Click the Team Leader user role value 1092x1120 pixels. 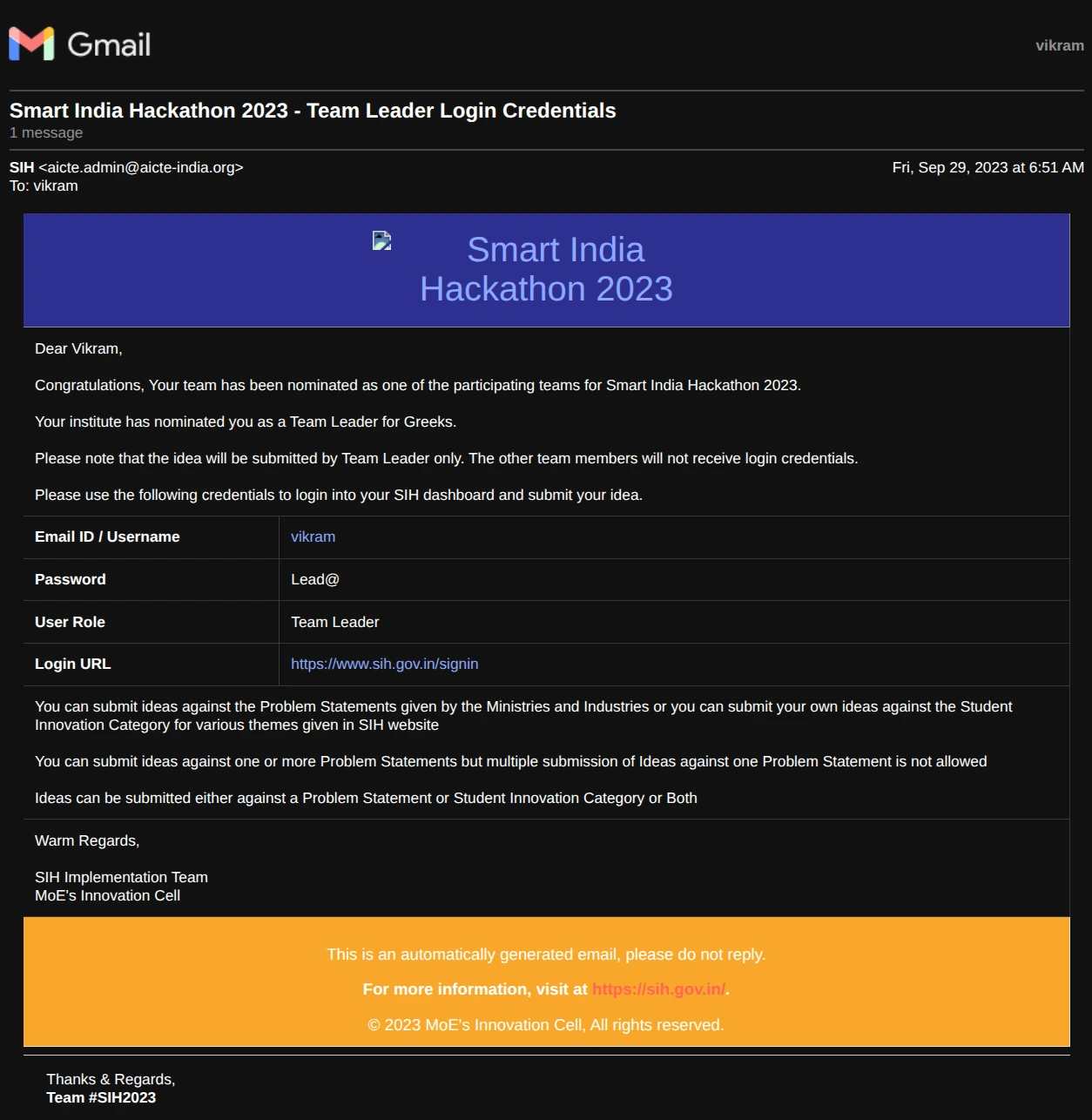point(334,622)
